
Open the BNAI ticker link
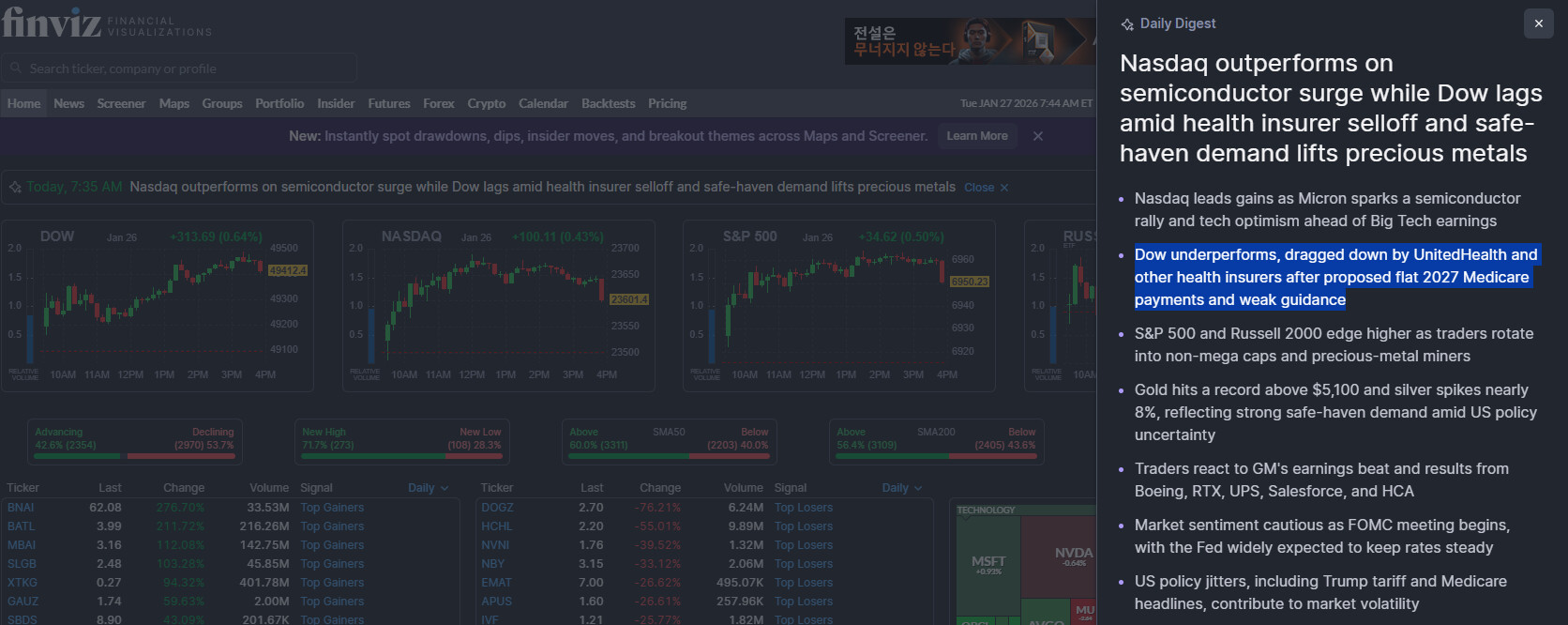pos(21,508)
